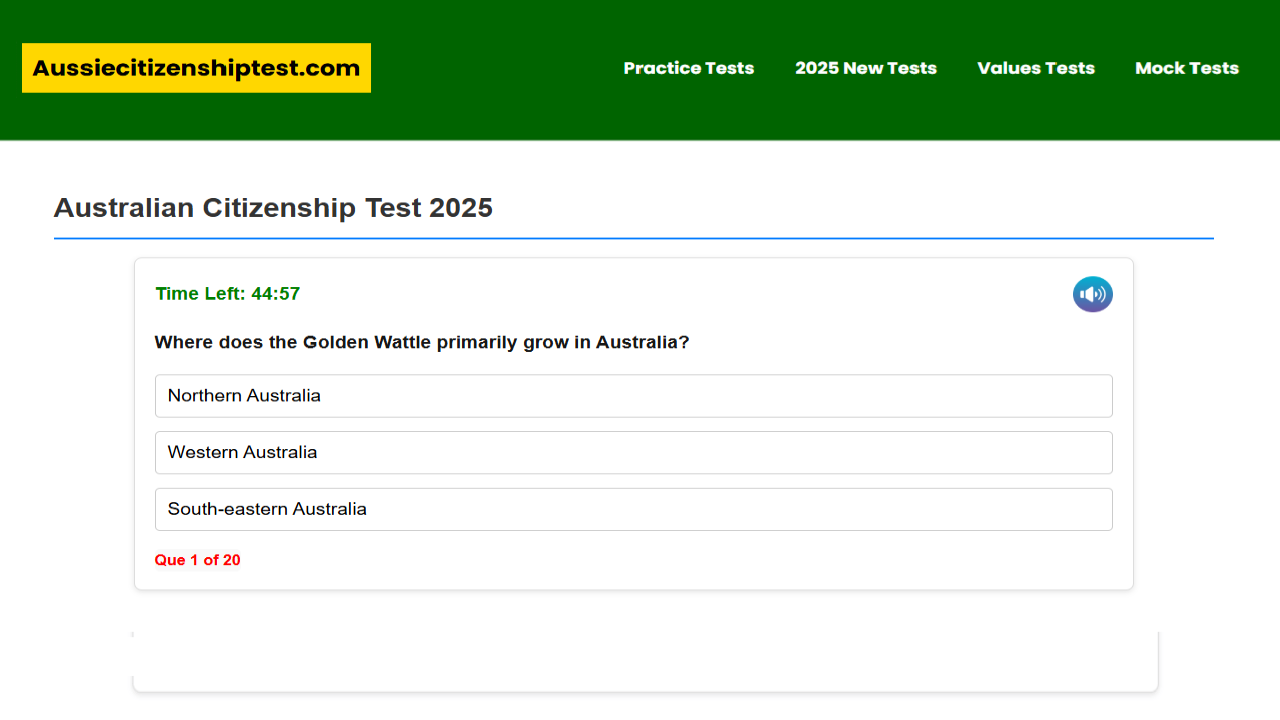The width and height of the screenshot is (1280, 720).
Task: Click the blue divider line under the heading
Action: [x=633, y=238]
